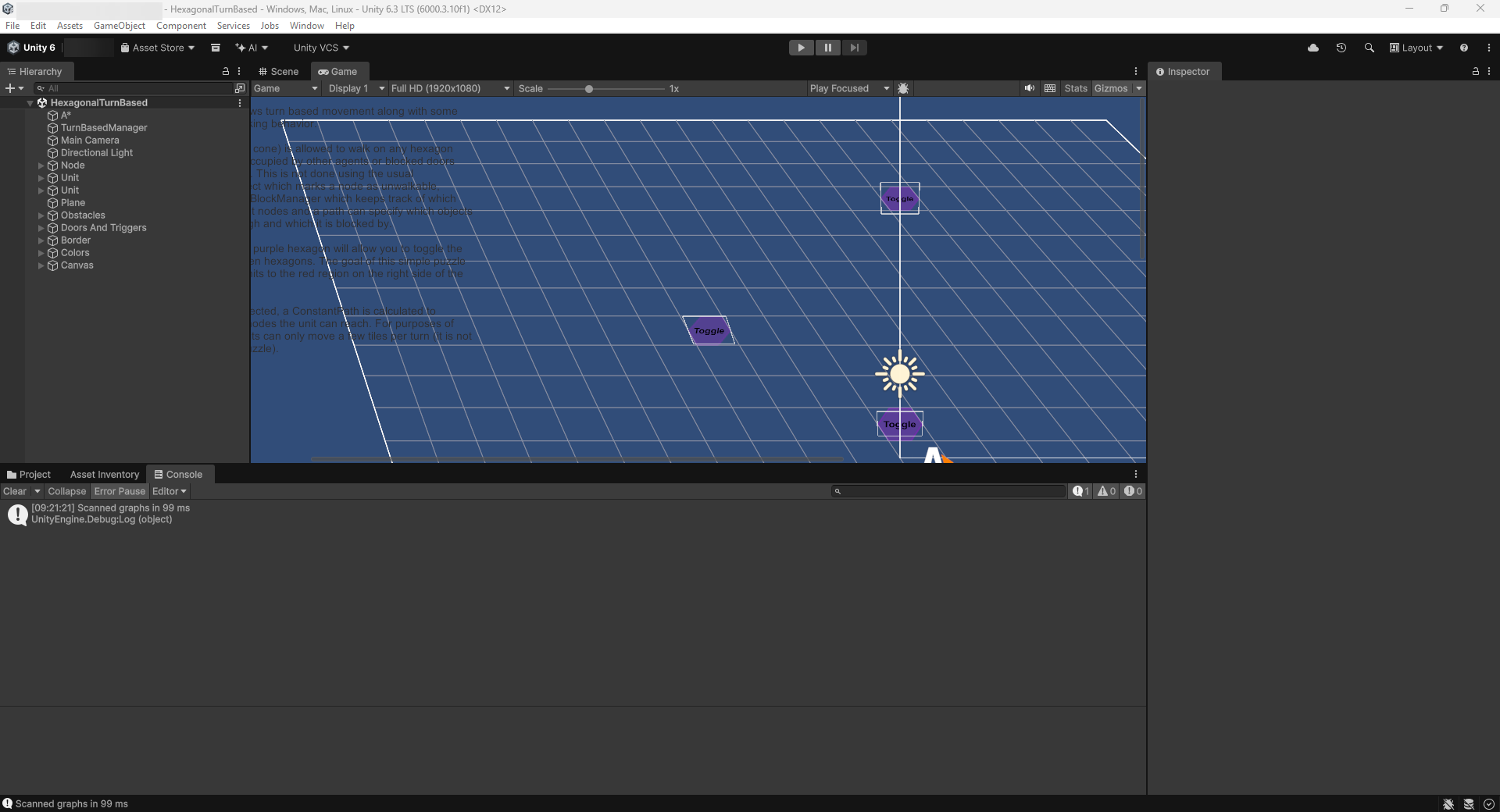Click the Console Clear button
The height and width of the screenshot is (812, 1500).
pos(15,491)
